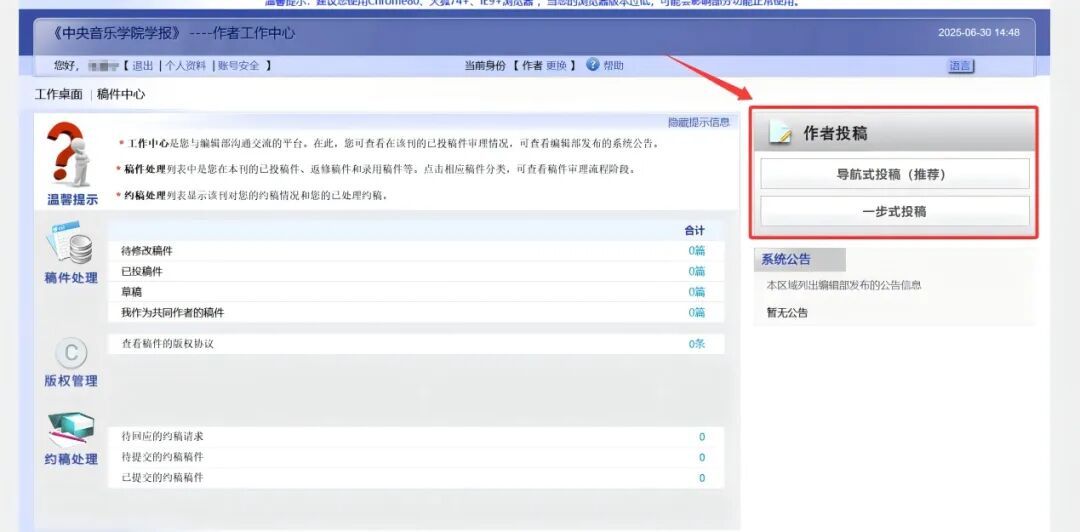
Task: Open 个人资料 profile link
Action: [185, 66]
